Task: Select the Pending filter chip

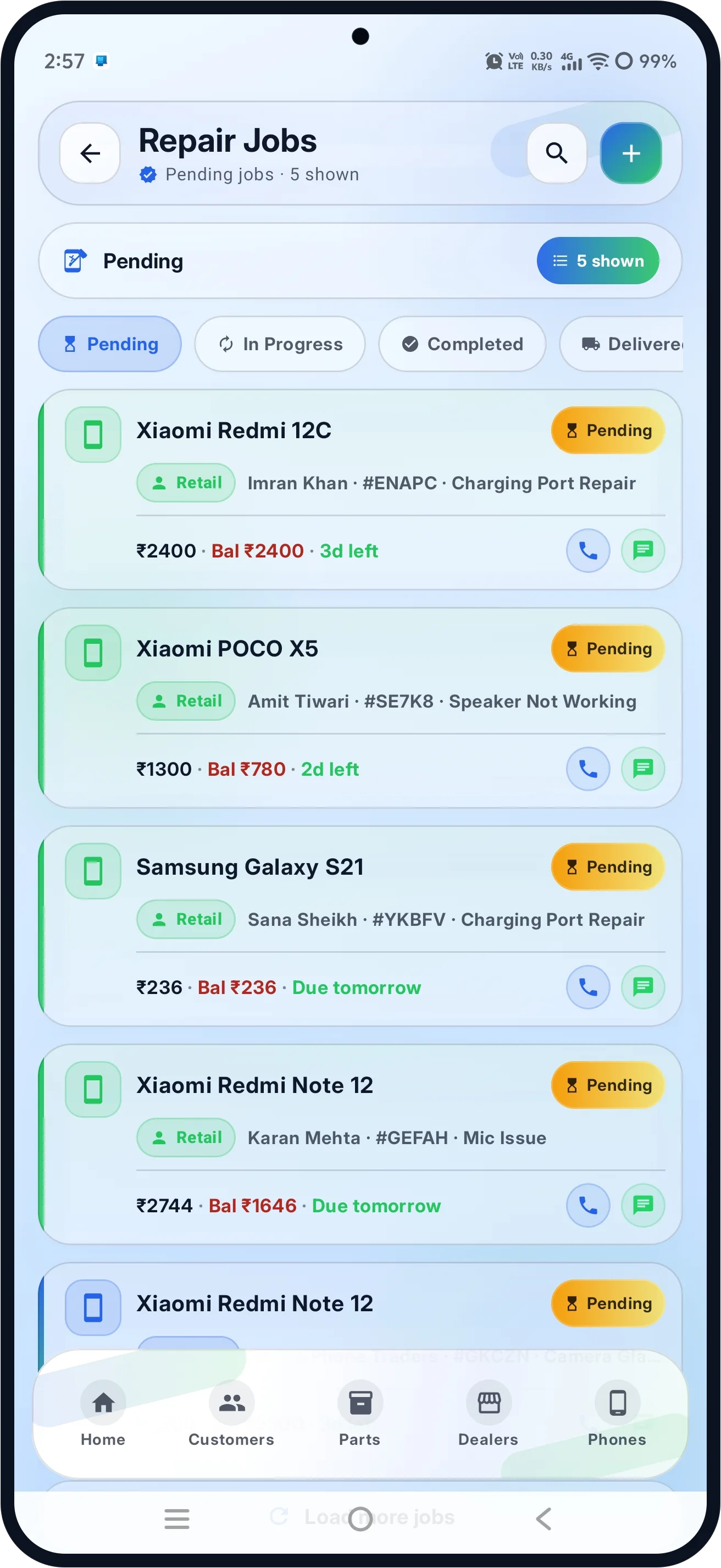Action: pos(110,344)
